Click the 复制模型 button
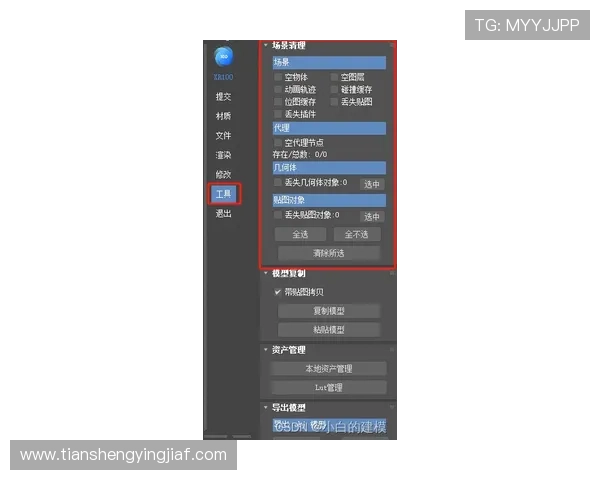Image resolution: width=600 pixels, height=480 pixels. coord(329,311)
